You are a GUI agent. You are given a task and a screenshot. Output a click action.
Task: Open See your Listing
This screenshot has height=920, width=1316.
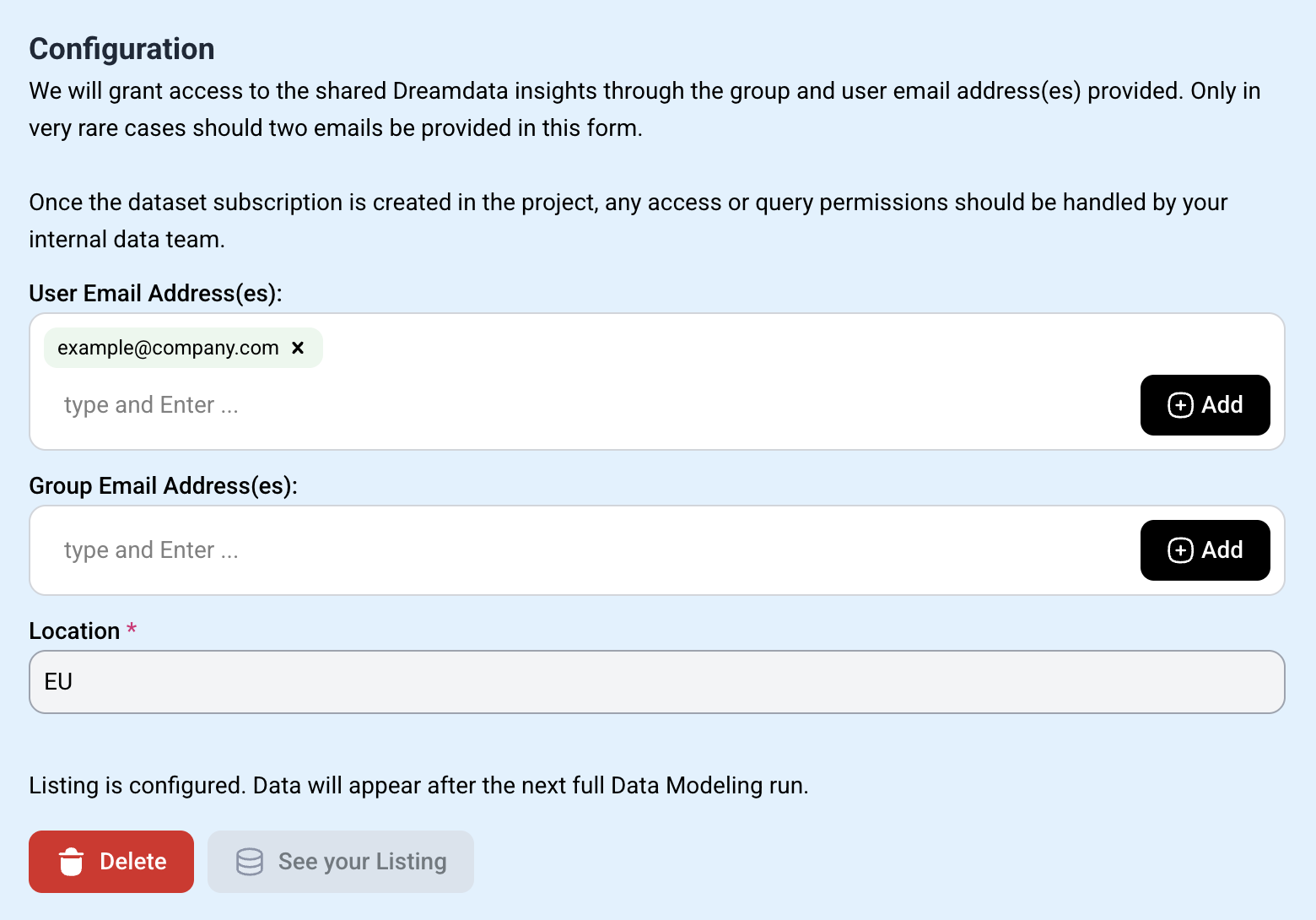(x=341, y=862)
